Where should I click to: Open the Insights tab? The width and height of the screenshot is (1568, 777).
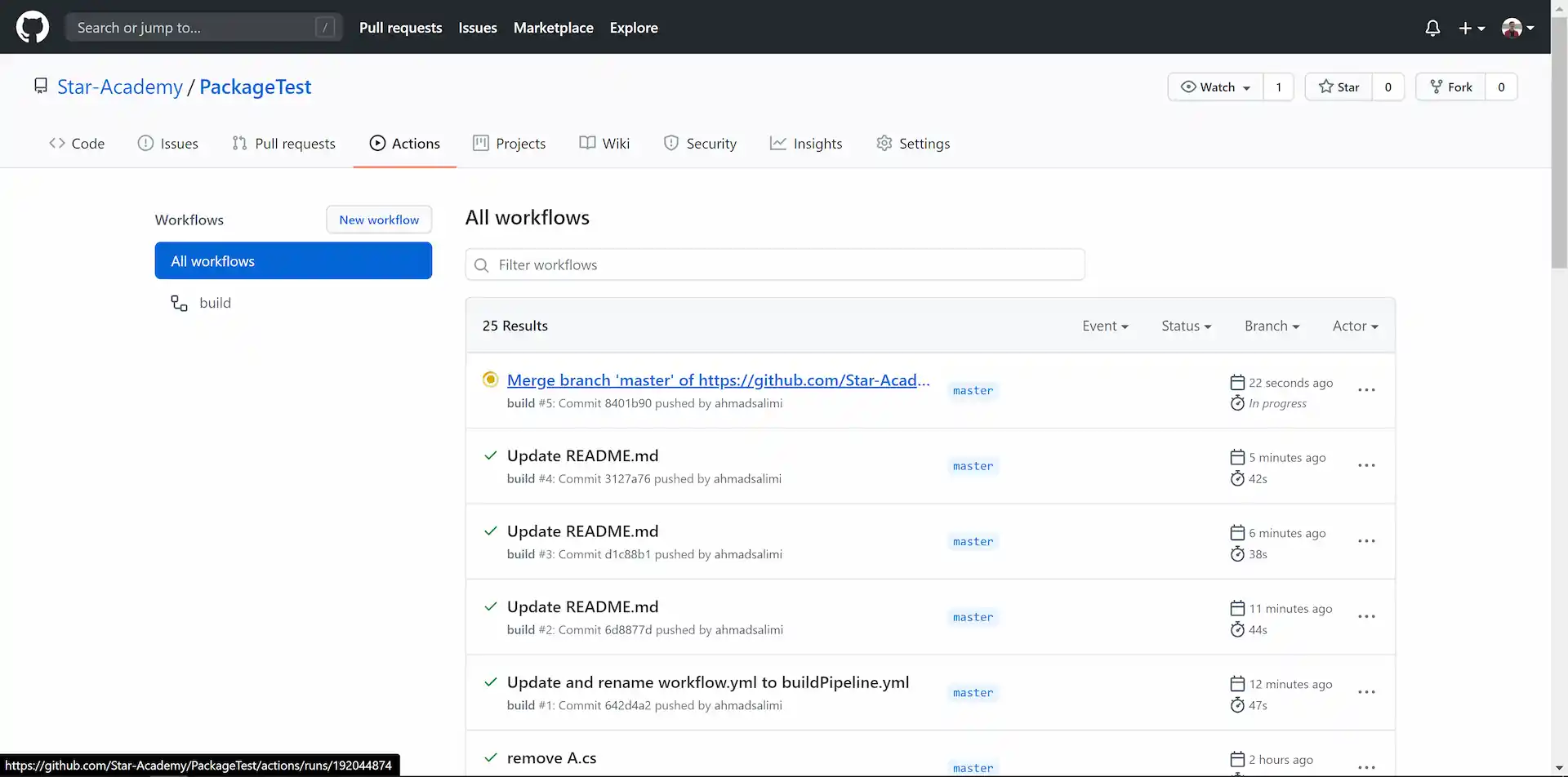(x=805, y=144)
